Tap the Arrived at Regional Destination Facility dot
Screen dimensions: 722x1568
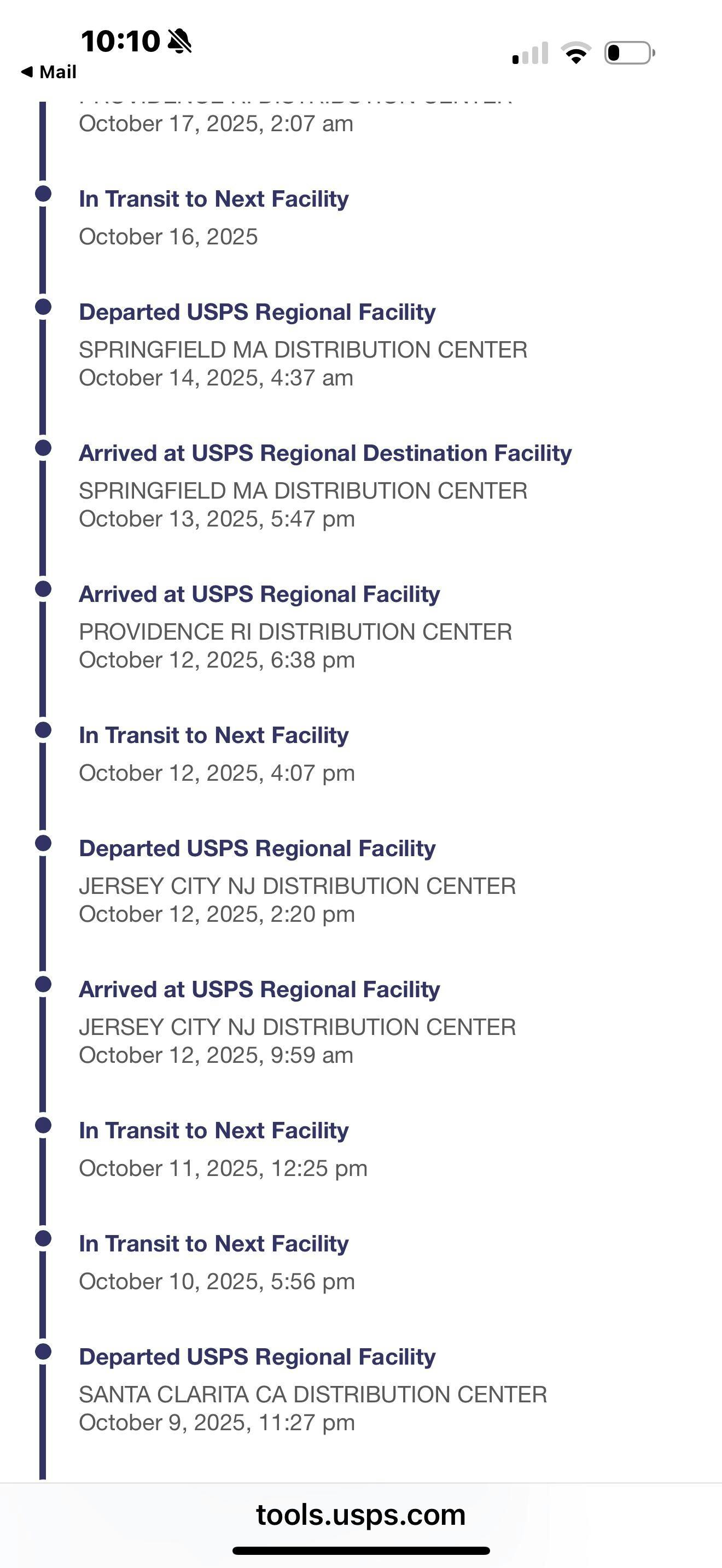tap(43, 448)
